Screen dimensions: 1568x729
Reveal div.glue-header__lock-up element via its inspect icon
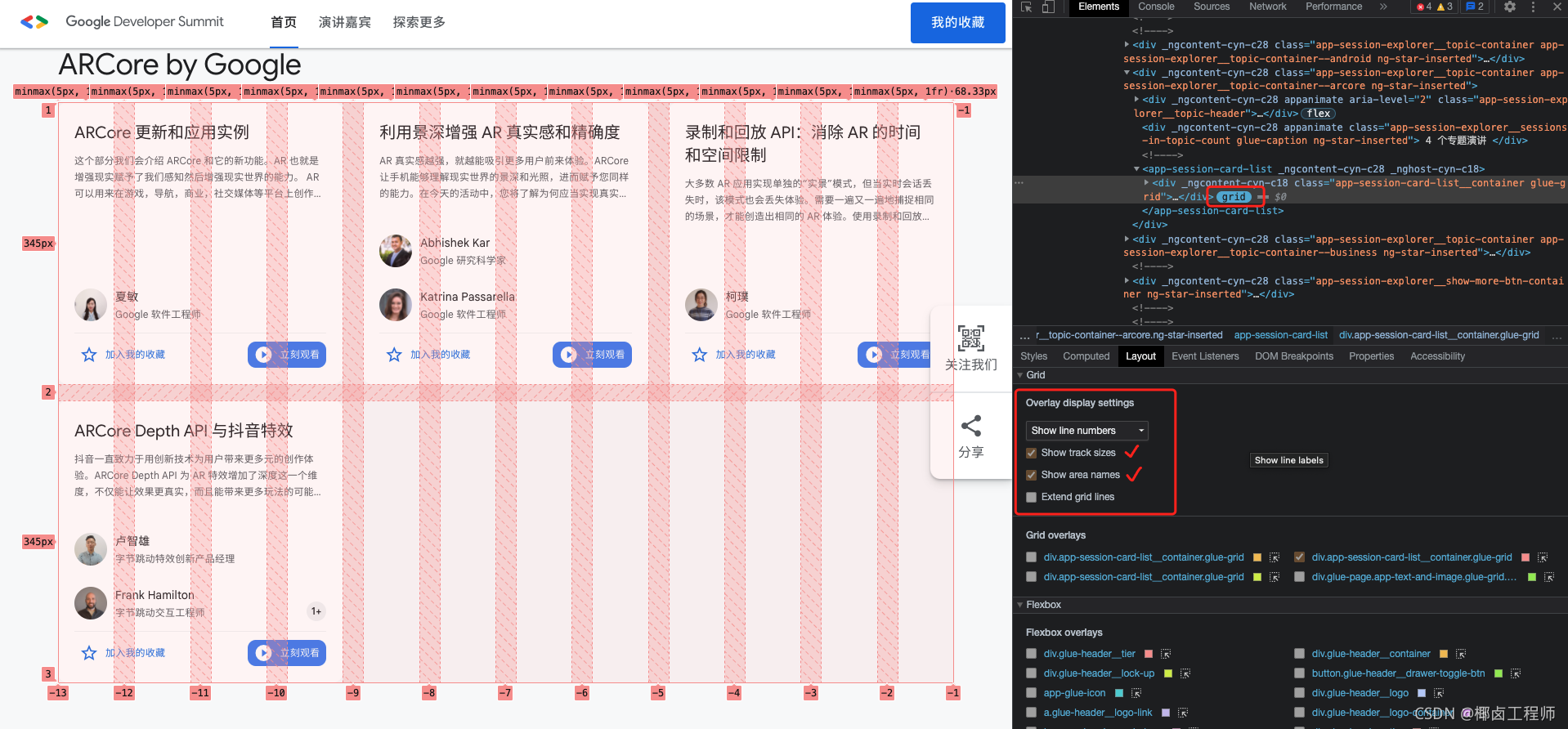[x=1185, y=673]
